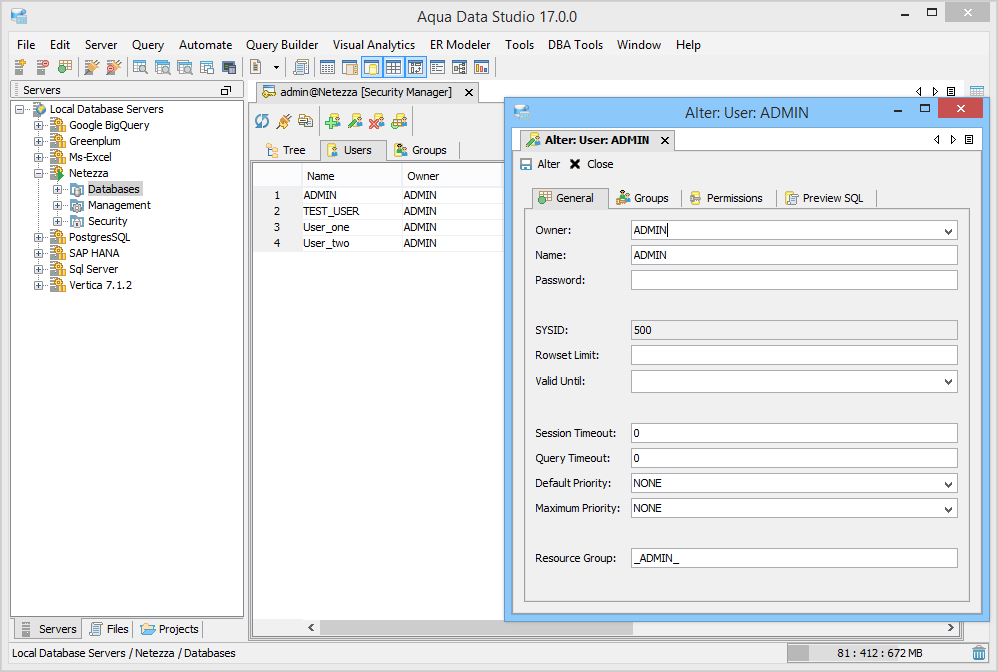Expand the PostgreSQL server node

point(38,237)
